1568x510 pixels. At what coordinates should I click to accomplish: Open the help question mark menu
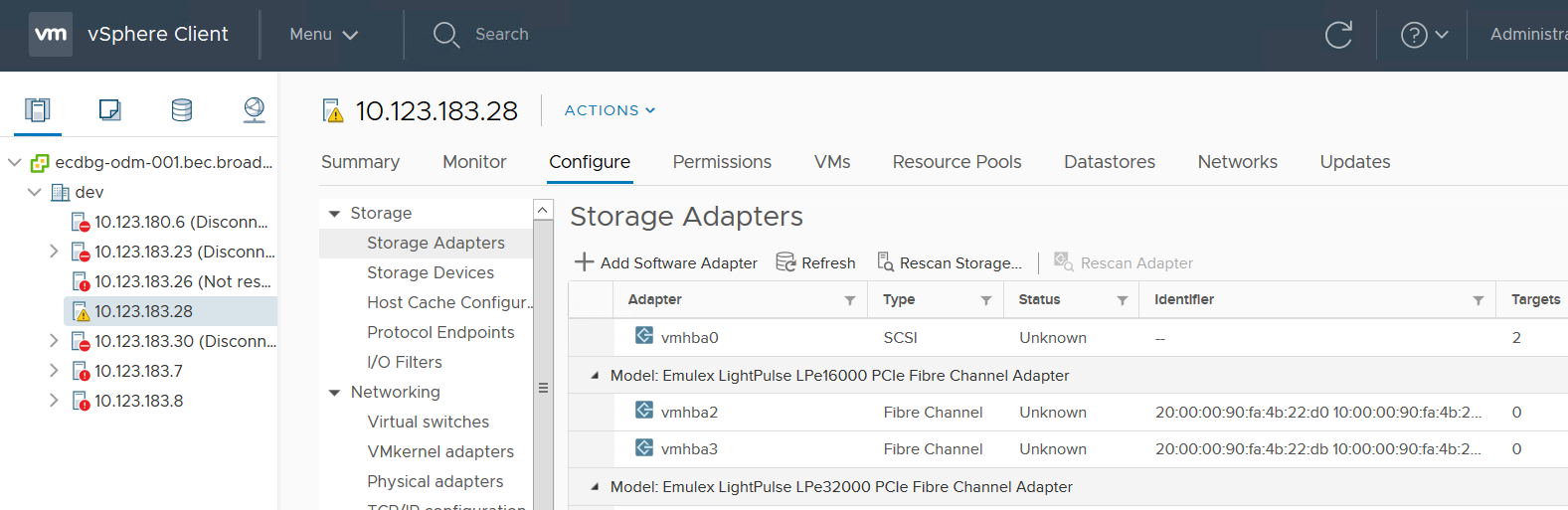pyautogui.click(x=1424, y=35)
